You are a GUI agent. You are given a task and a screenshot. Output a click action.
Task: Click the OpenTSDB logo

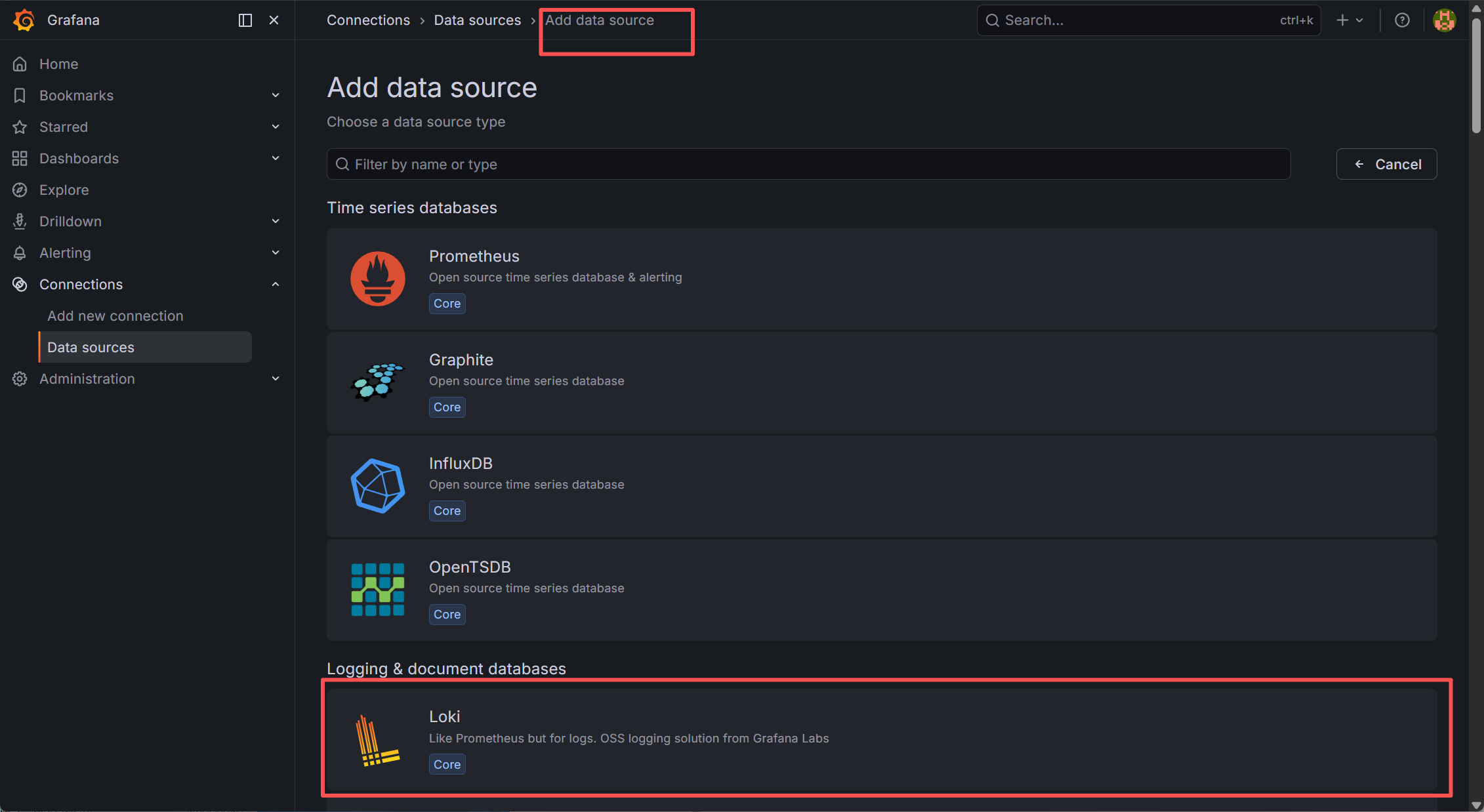378,590
